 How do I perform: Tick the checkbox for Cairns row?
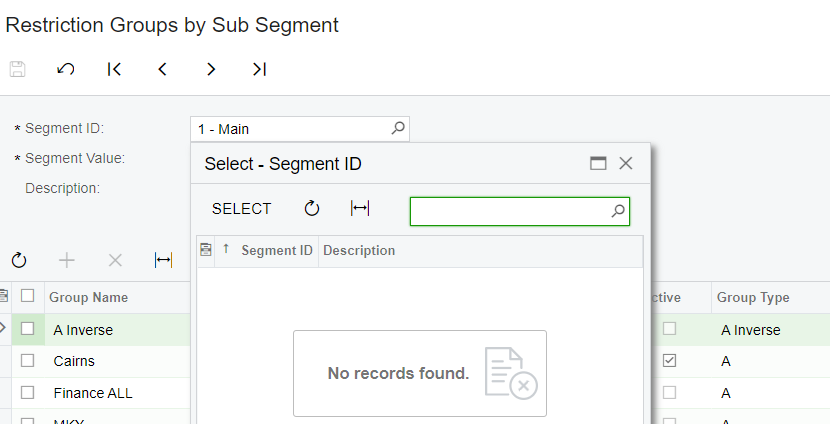pyautogui.click(x=28, y=360)
